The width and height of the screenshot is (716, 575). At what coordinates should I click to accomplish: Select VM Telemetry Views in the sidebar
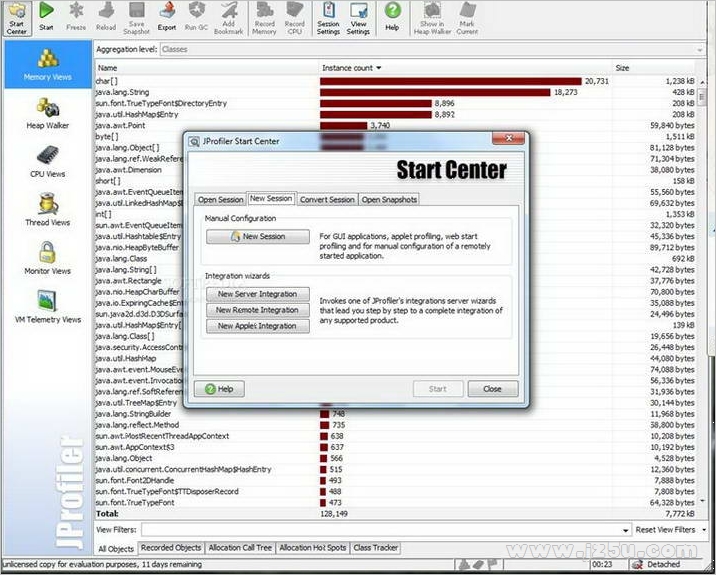click(47, 307)
